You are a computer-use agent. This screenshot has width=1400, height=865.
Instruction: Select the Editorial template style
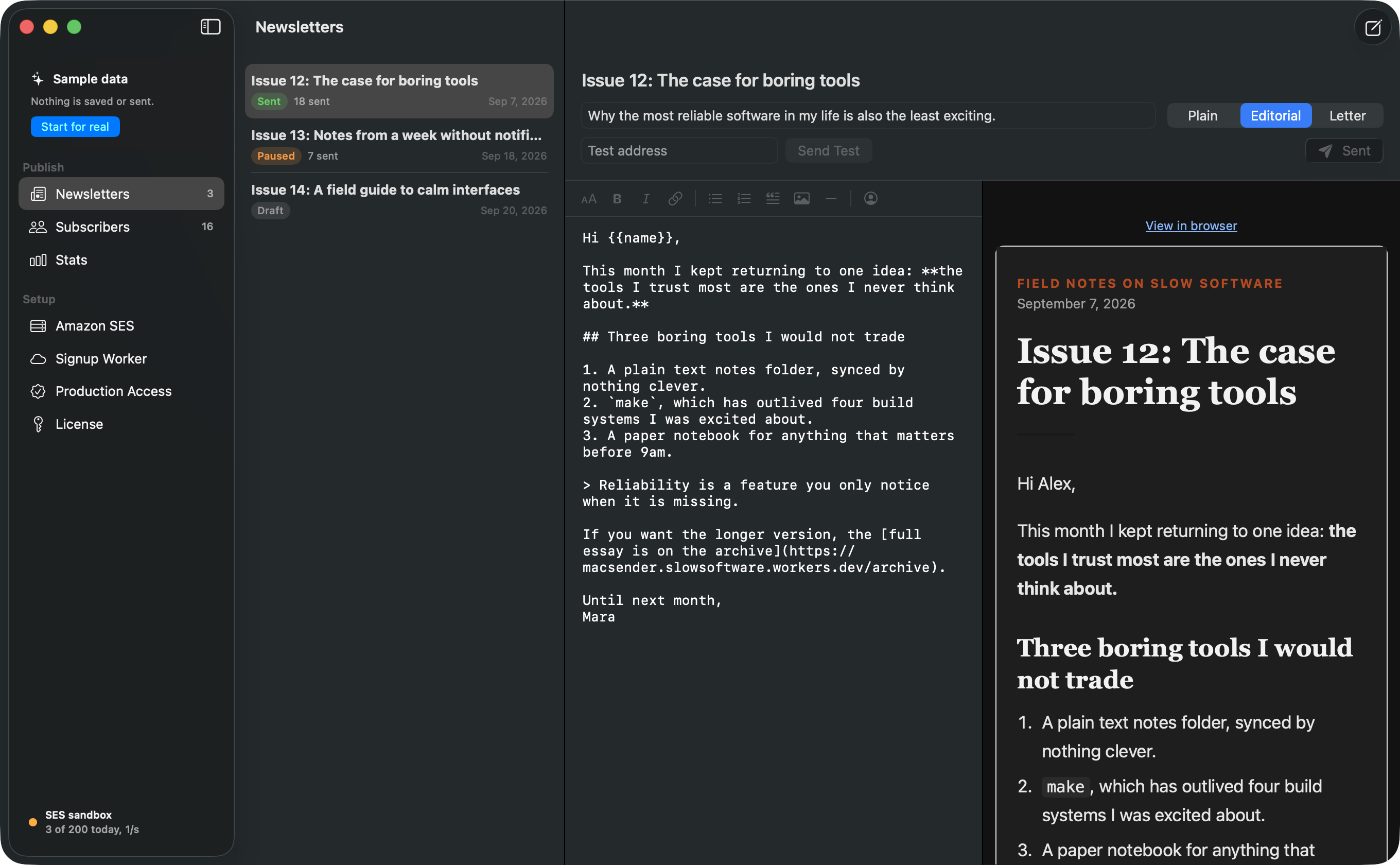tap(1275, 115)
